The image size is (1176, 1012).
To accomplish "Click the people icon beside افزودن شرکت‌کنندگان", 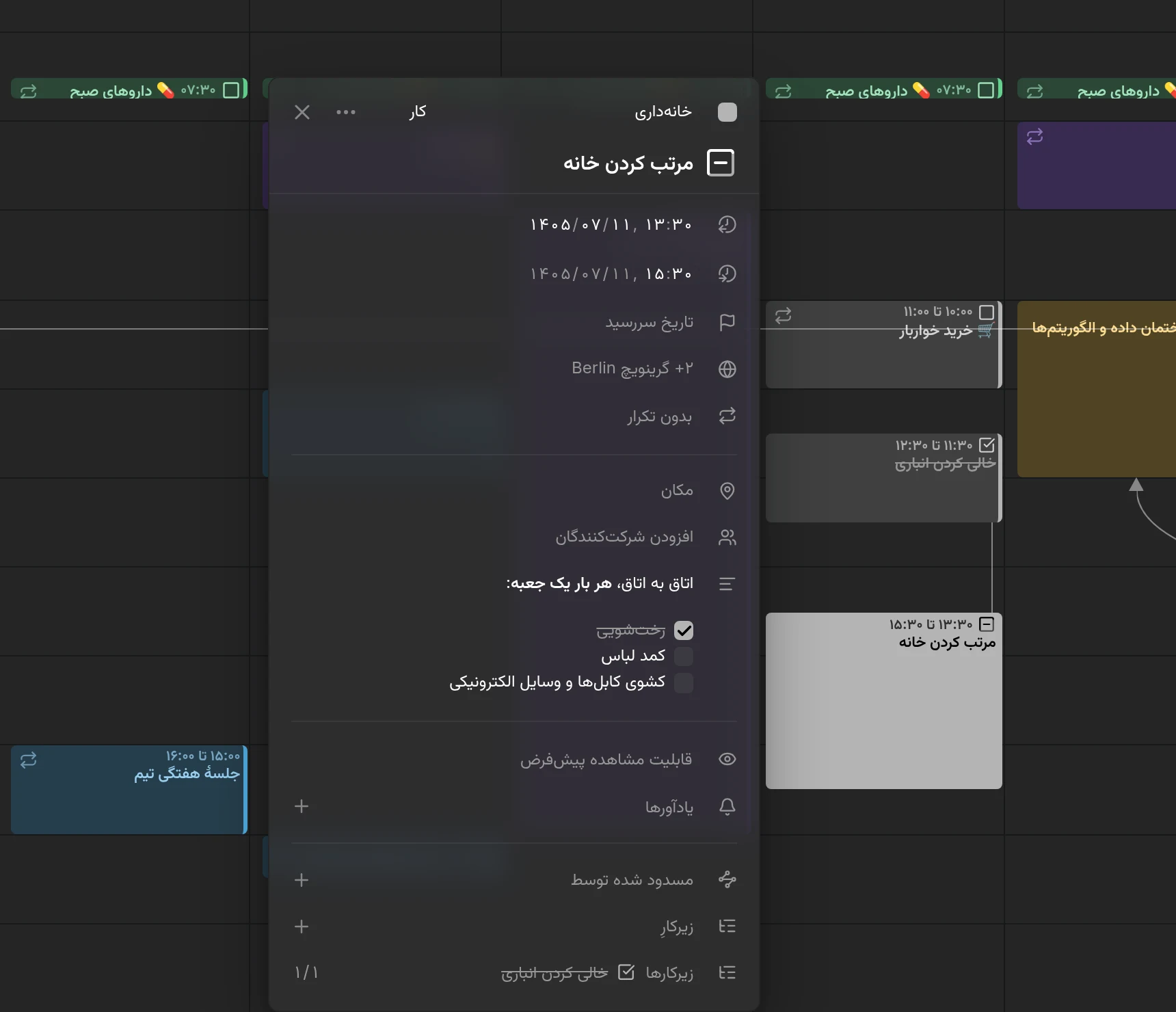I will click(727, 537).
